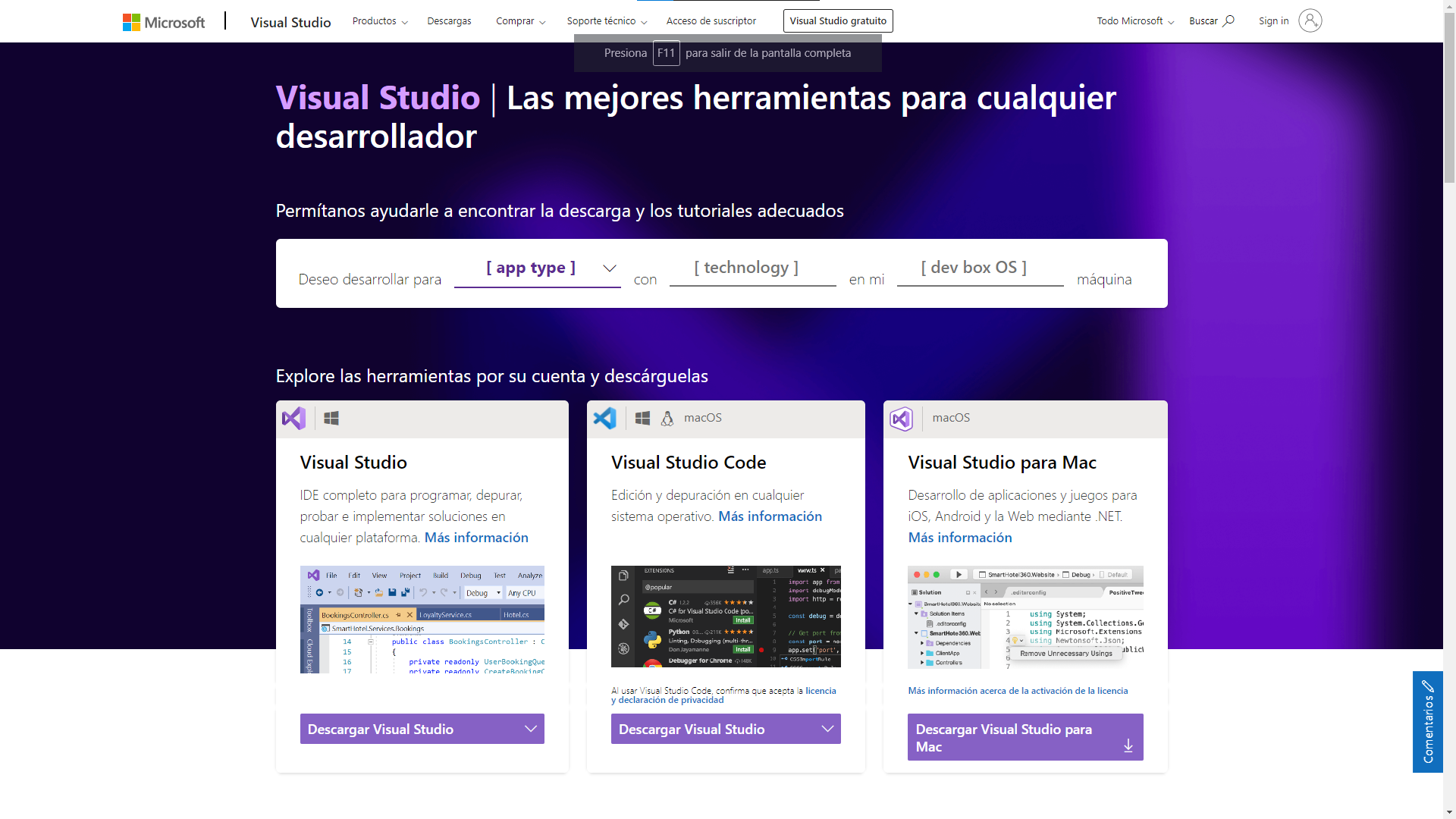Open Acceso de suscriptor
Image resolution: width=1456 pixels, height=819 pixels.
coord(711,21)
